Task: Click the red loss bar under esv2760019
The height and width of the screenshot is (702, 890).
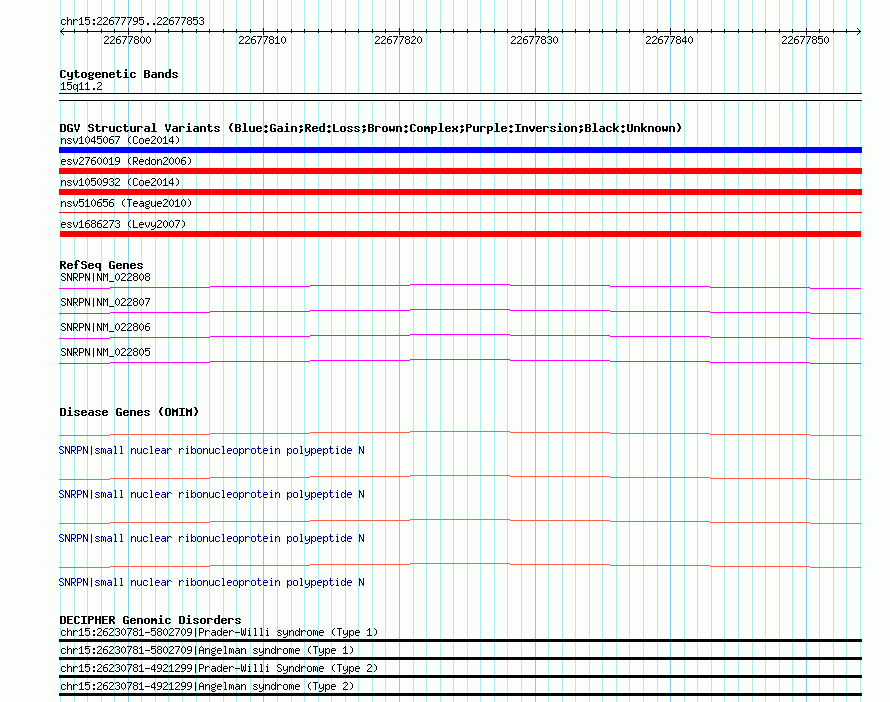Action: click(460, 171)
